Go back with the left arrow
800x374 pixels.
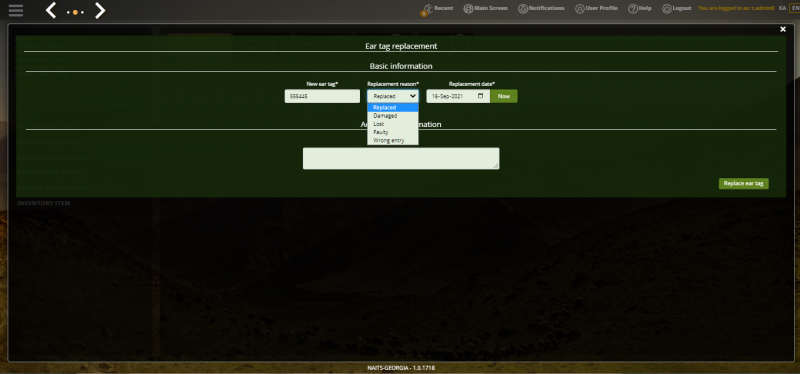pos(51,10)
